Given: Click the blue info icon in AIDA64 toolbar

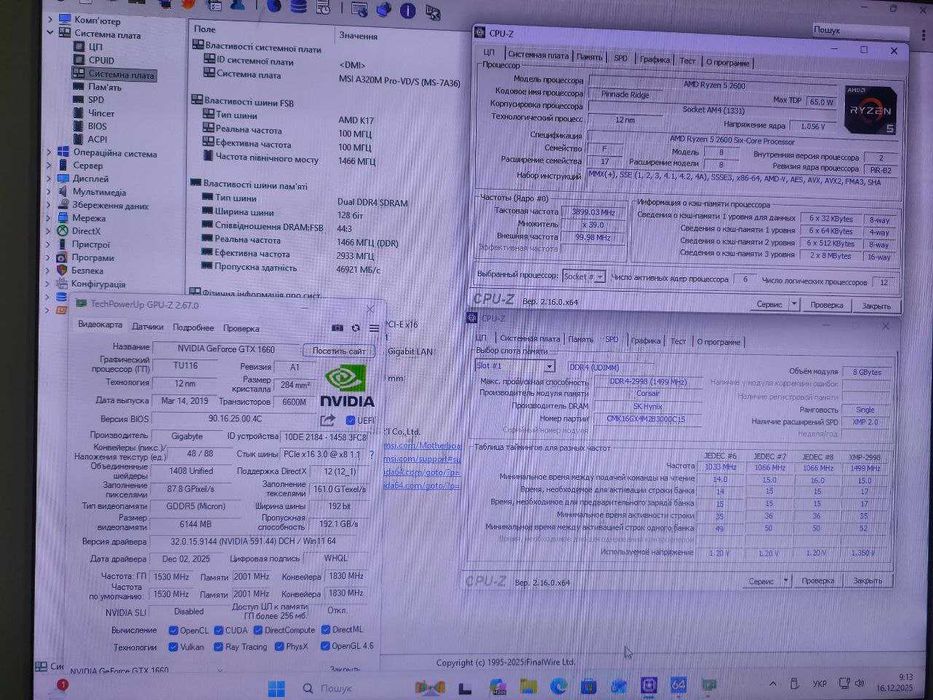Looking at the screenshot, I should [408, 10].
